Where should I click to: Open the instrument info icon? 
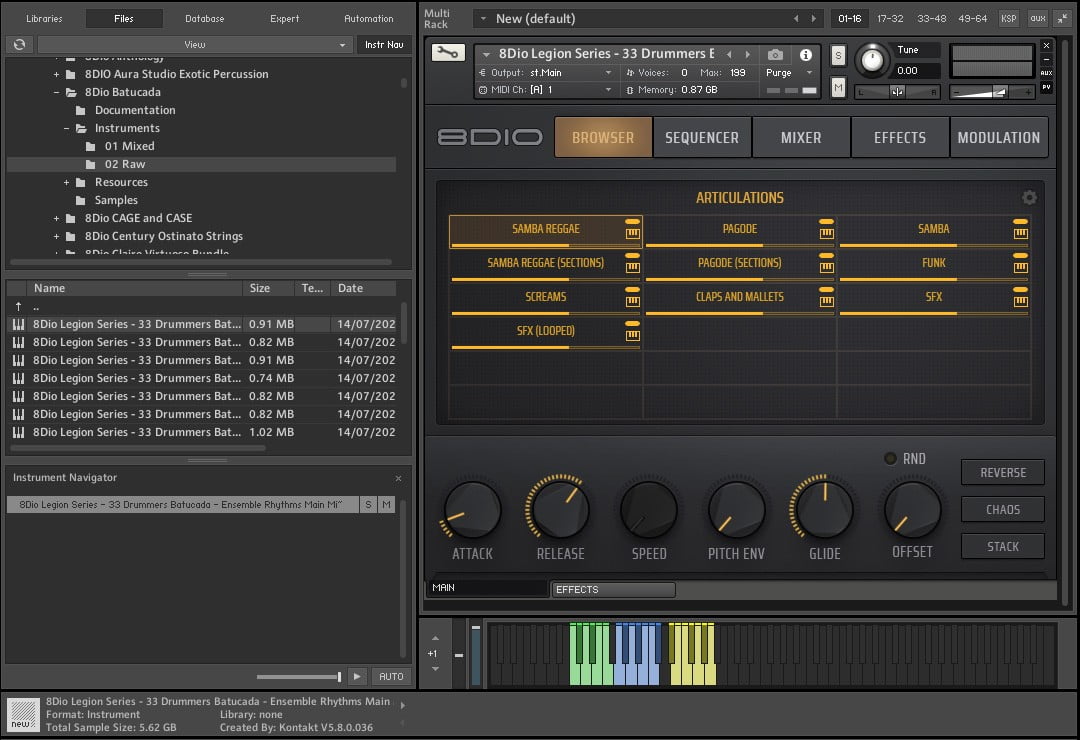[x=805, y=54]
